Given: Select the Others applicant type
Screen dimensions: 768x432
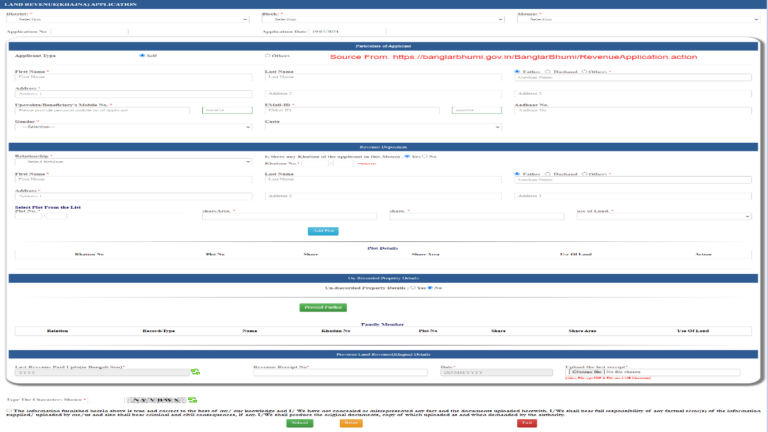Looking at the screenshot, I should (267, 56).
